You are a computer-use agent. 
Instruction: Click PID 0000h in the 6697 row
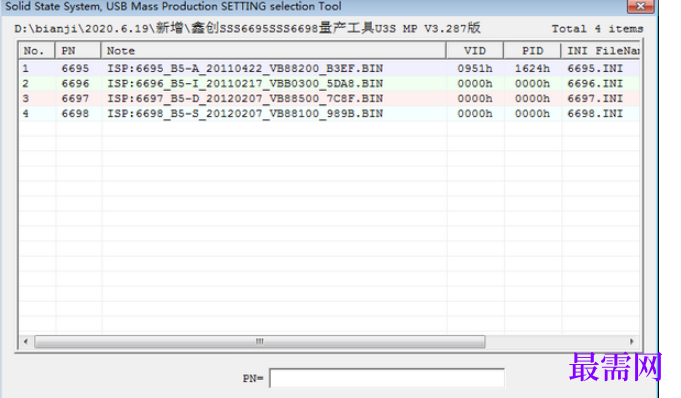click(532, 99)
